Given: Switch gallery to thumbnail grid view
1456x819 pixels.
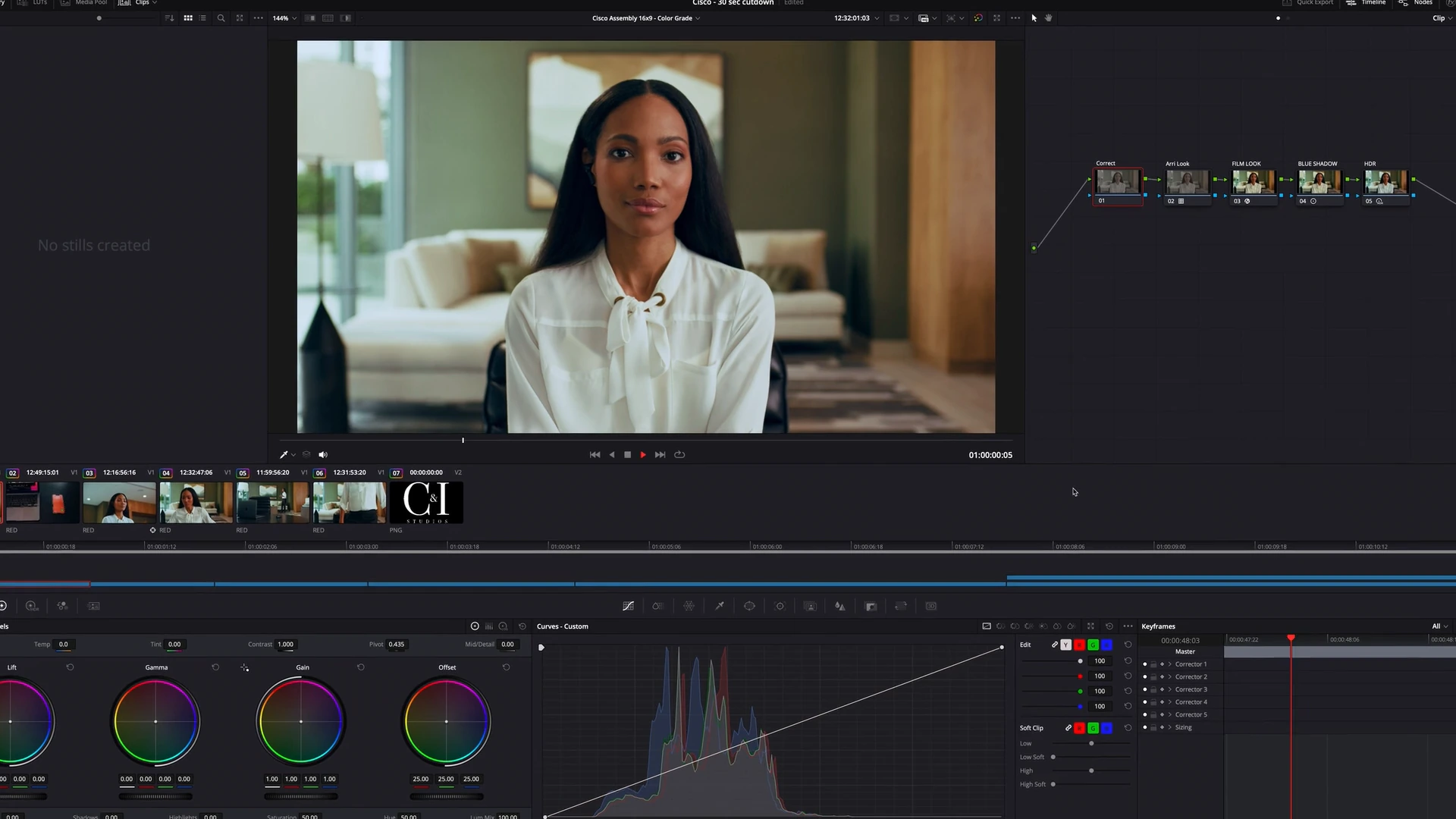Looking at the screenshot, I should (x=188, y=18).
